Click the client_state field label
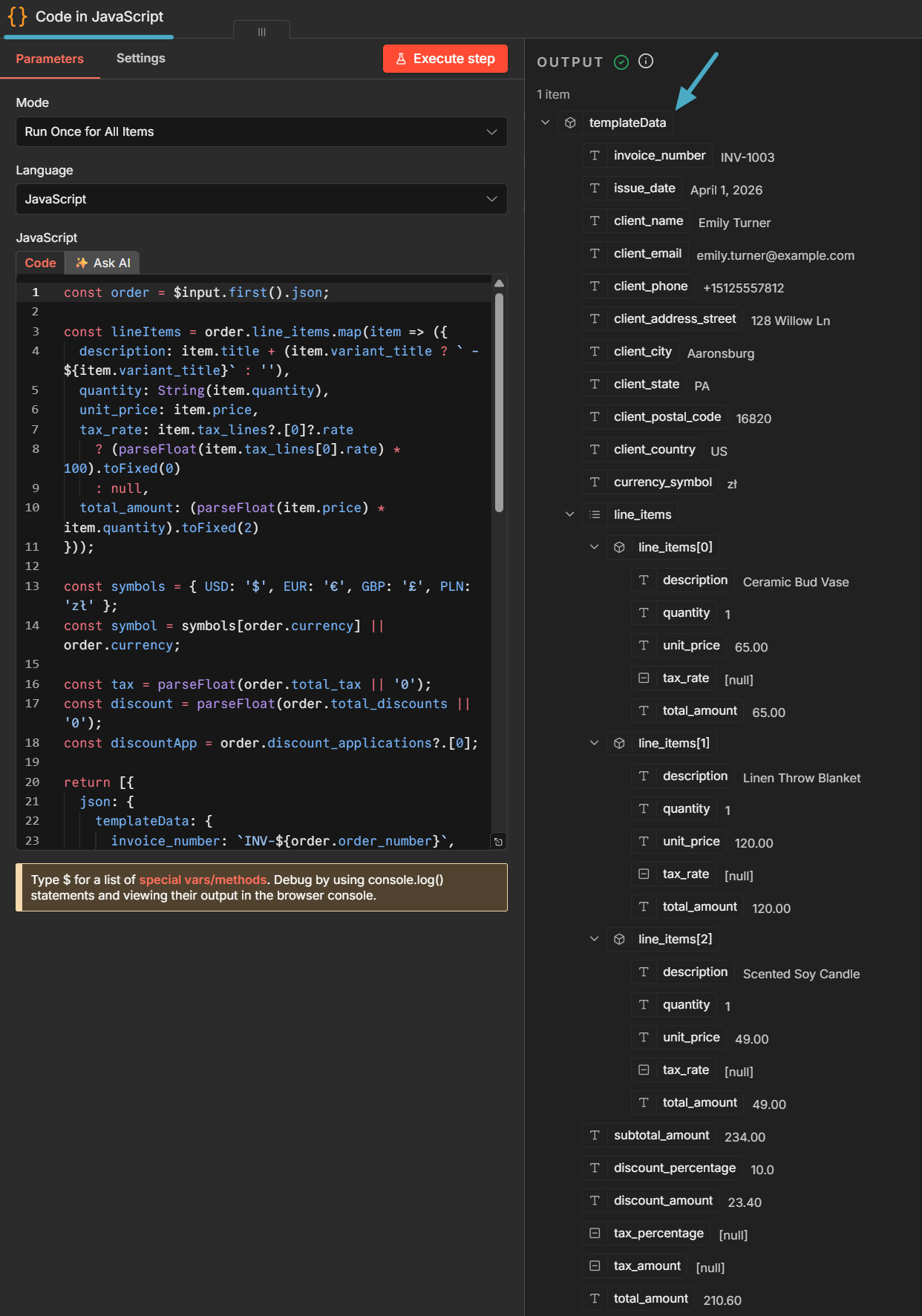Viewport: 922px width, 1316px height. click(x=647, y=384)
